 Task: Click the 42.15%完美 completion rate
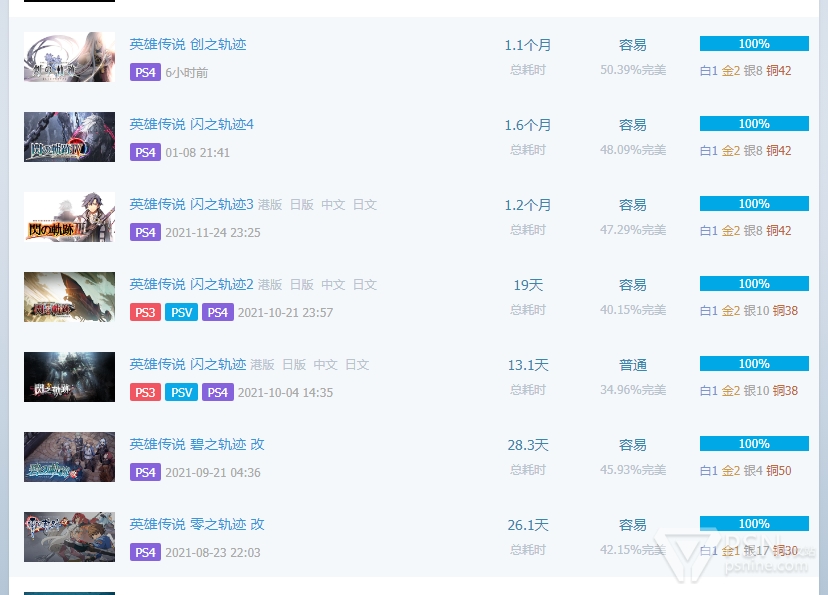pos(633,550)
